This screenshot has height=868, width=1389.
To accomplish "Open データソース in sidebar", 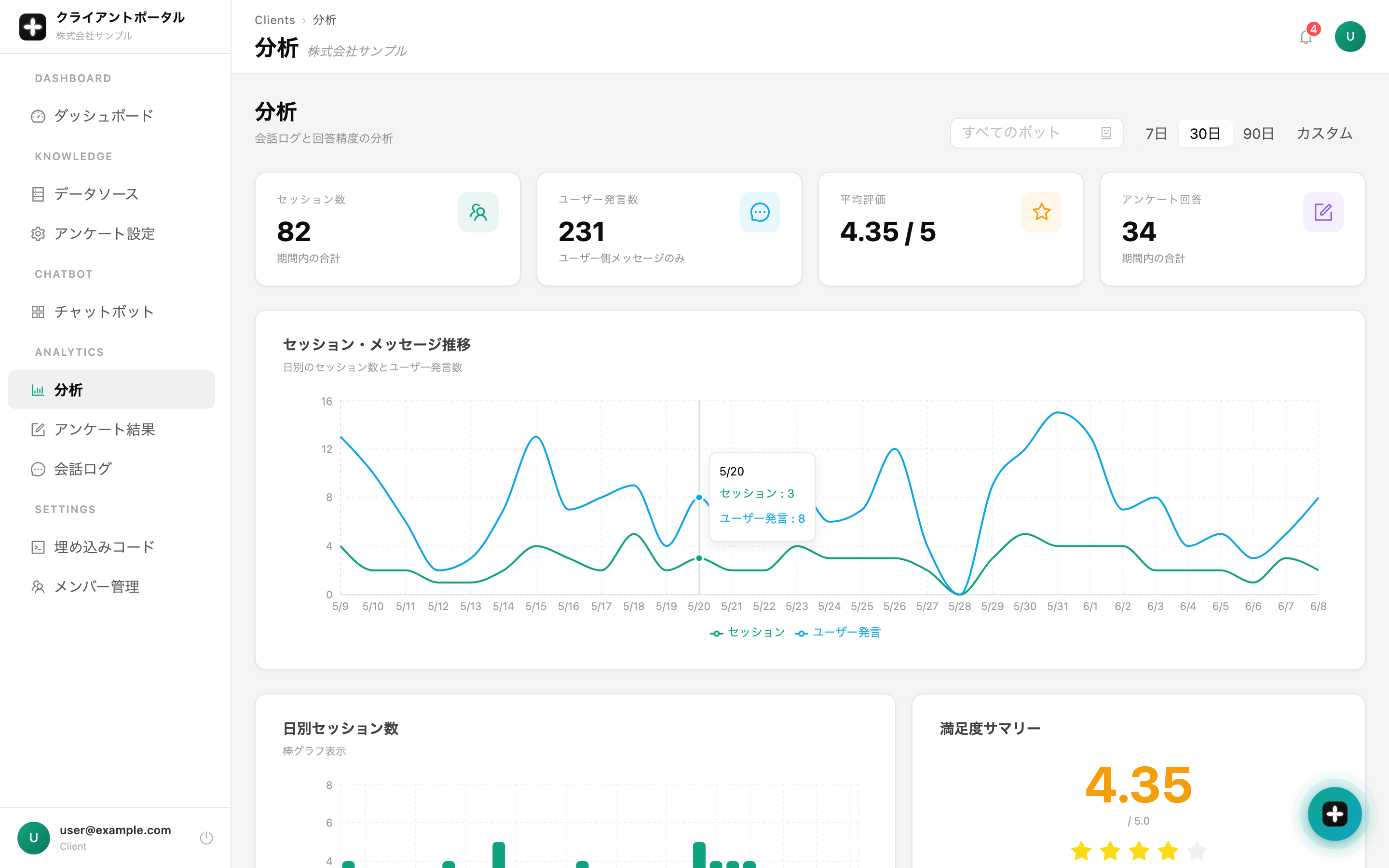I will click(x=111, y=195).
